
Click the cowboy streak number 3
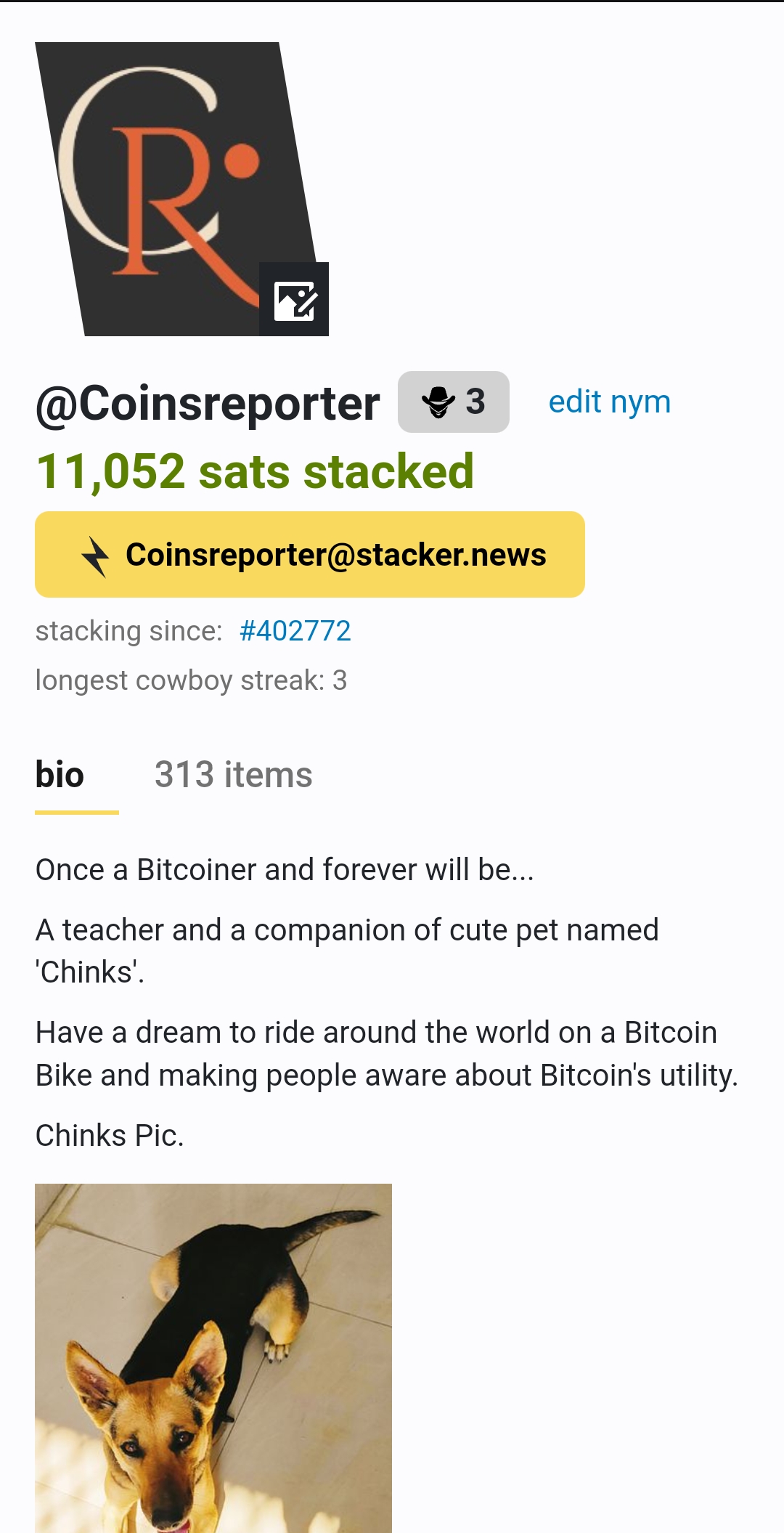475,402
